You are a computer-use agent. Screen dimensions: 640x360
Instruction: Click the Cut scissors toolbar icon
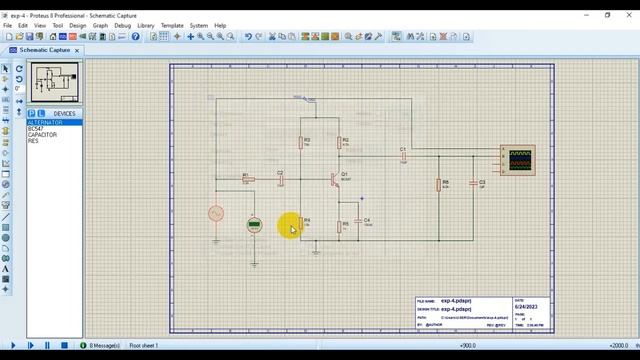coord(272,37)
